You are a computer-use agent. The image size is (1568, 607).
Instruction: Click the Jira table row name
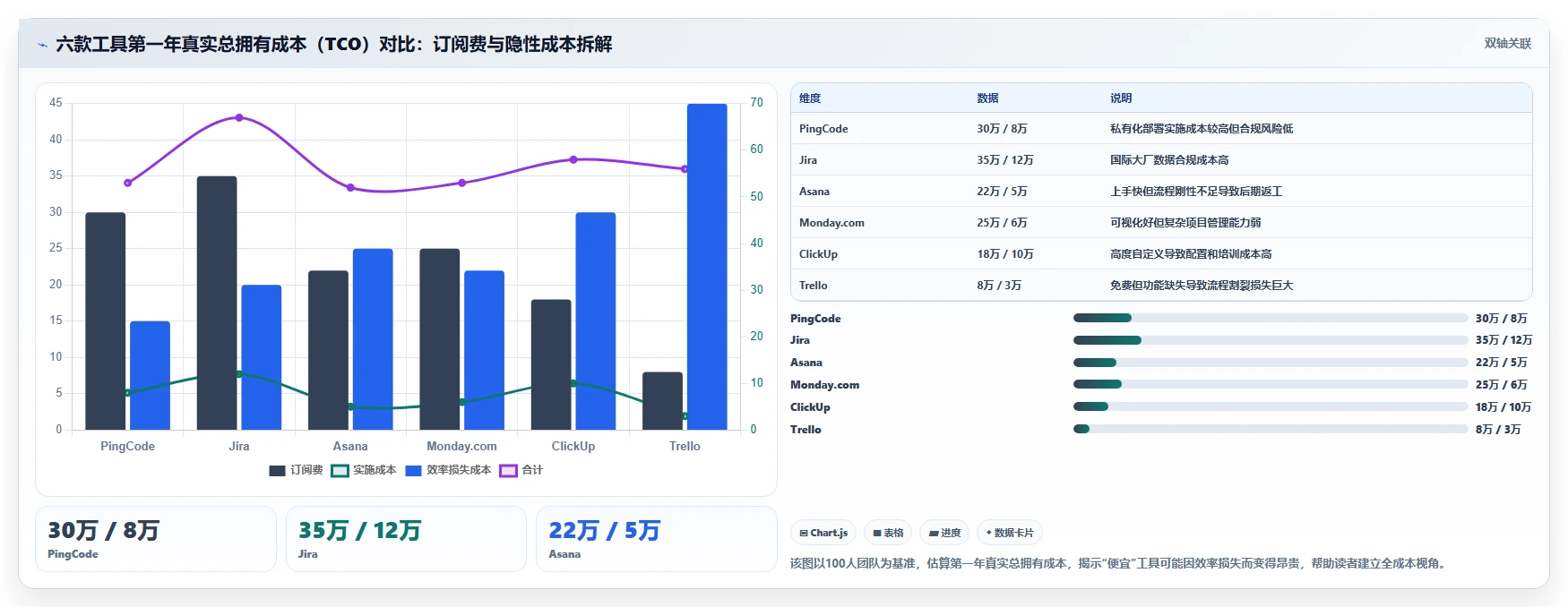pos(808,160)
